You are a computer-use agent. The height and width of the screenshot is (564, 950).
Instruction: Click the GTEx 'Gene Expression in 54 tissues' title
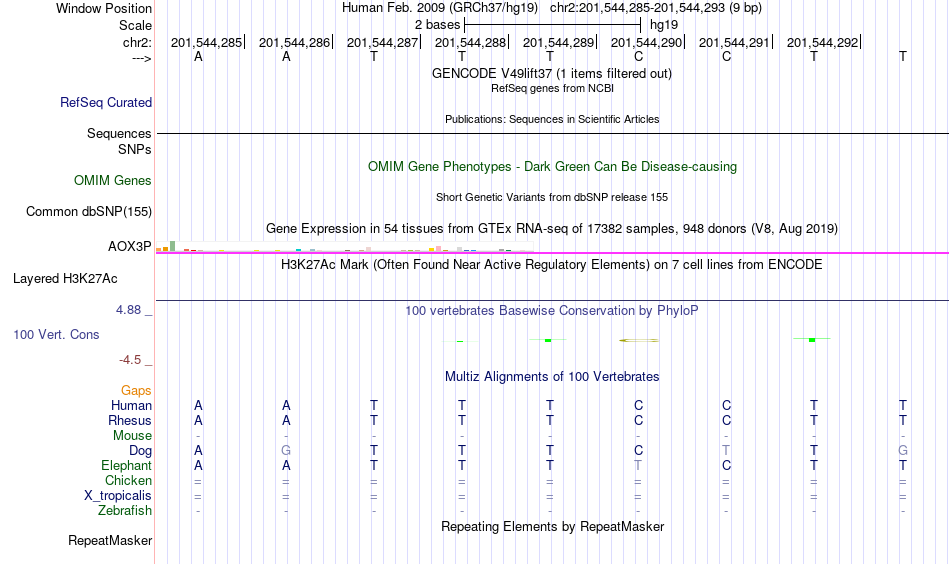coord(552,228)
